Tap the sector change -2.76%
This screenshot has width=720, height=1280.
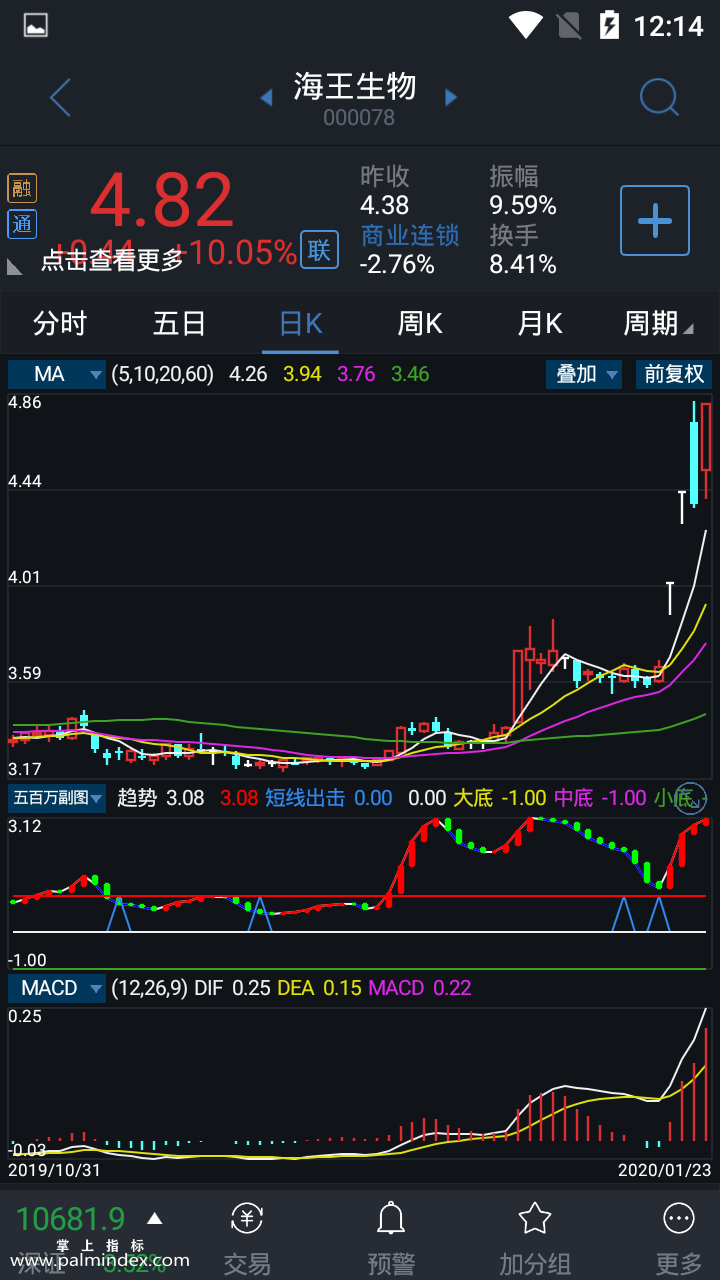point(397,264)
